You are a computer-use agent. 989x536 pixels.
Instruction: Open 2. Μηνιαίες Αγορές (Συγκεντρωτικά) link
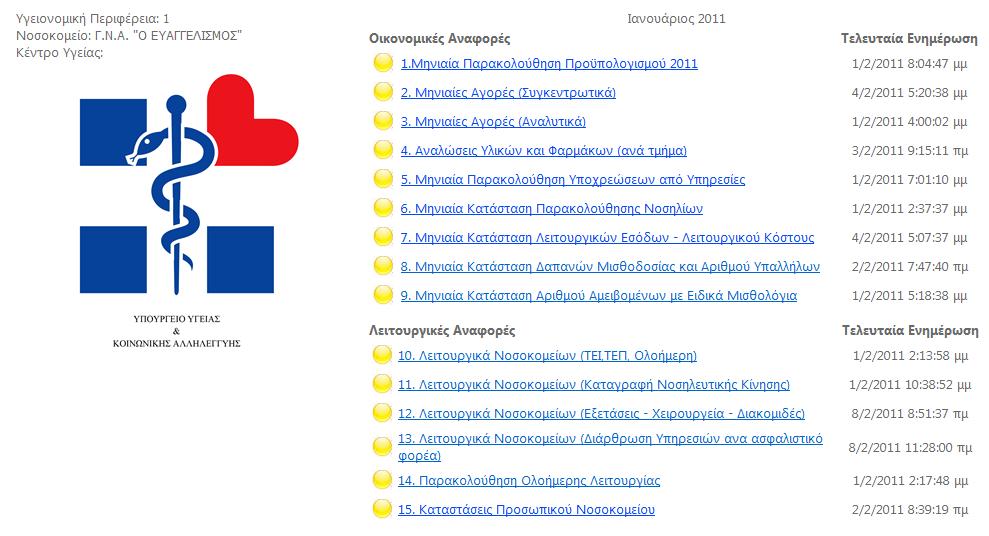pos(508,93)
